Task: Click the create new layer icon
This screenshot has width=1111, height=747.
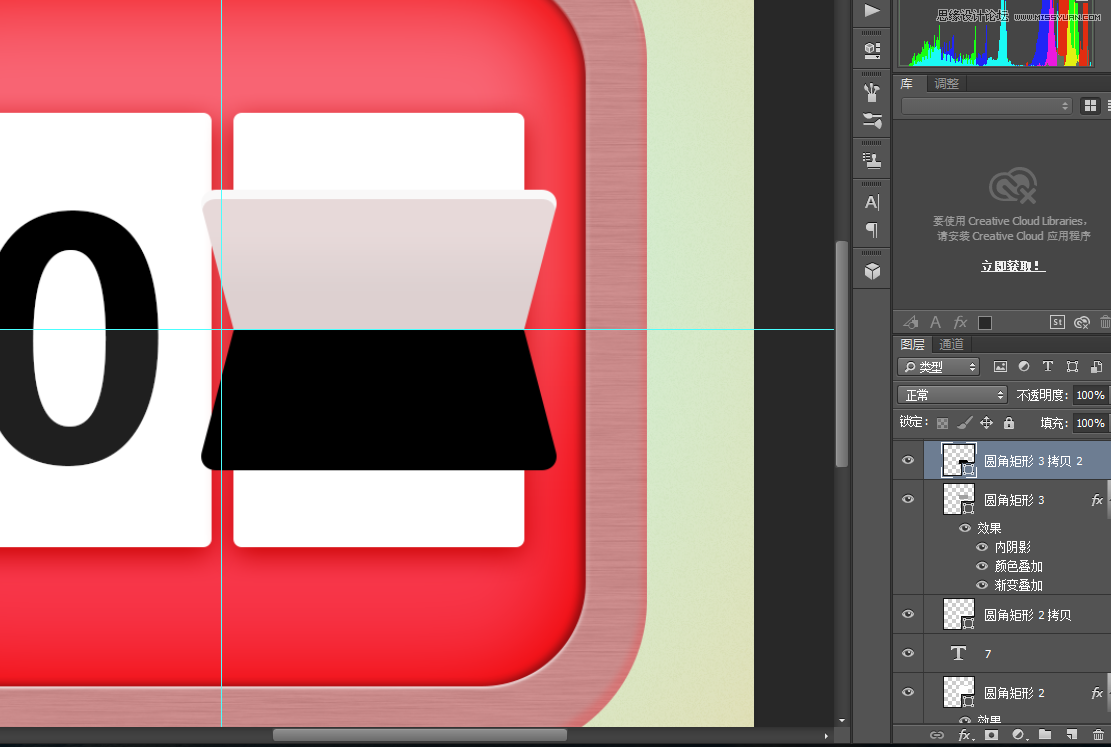Action: coord(1071,735)
